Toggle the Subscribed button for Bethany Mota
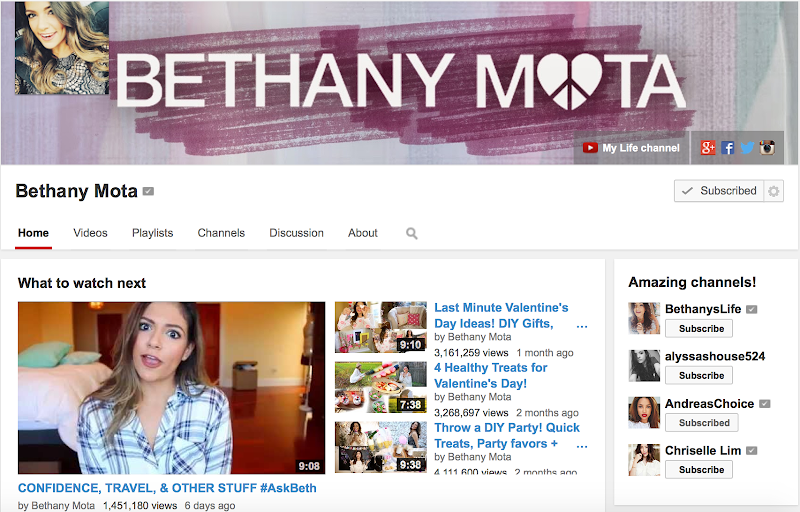This screenshot has width=800, height=512. tap(719, 191)
